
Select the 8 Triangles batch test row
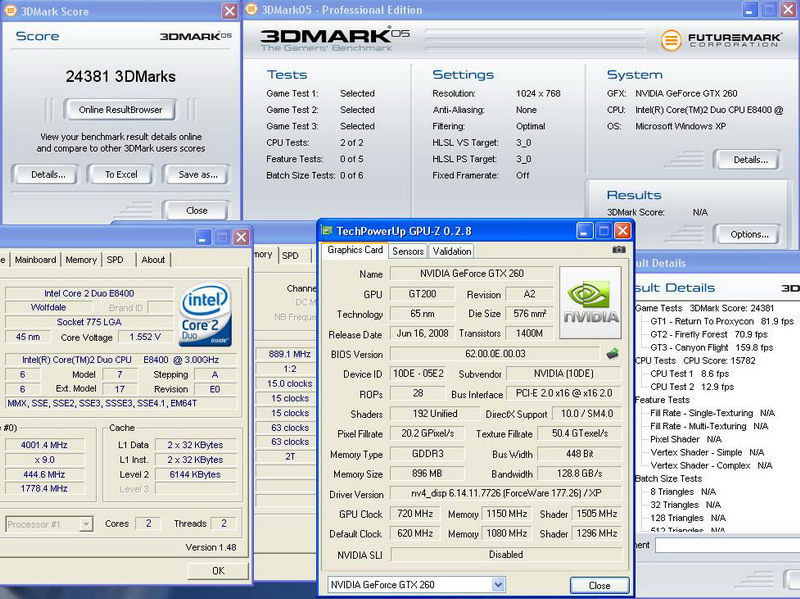point(683,492)
